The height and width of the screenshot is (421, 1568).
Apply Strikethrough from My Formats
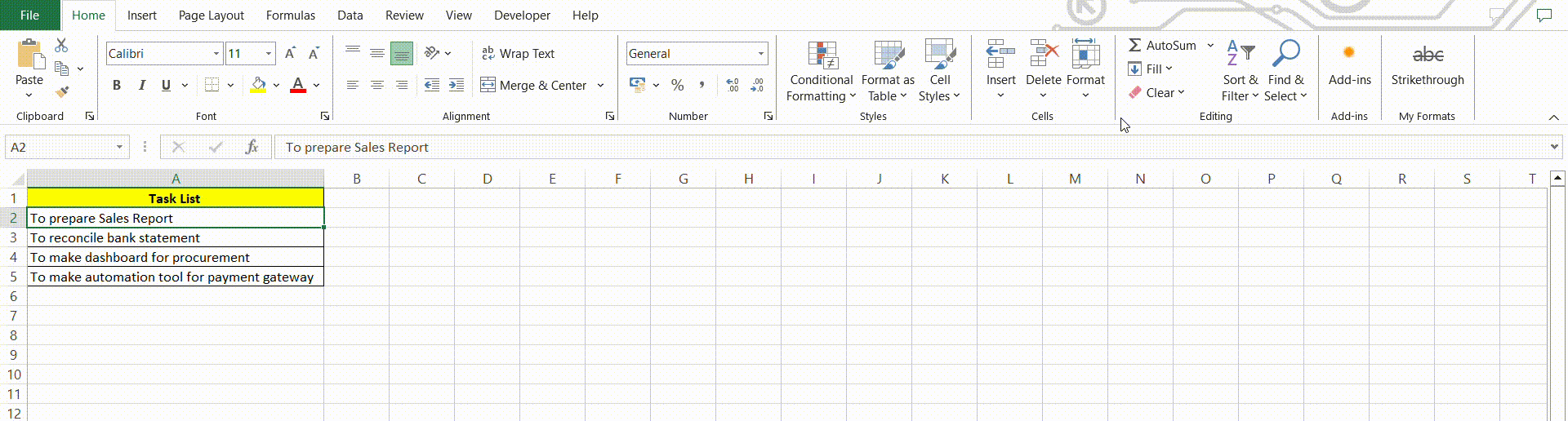click(x=1428, y=64)
